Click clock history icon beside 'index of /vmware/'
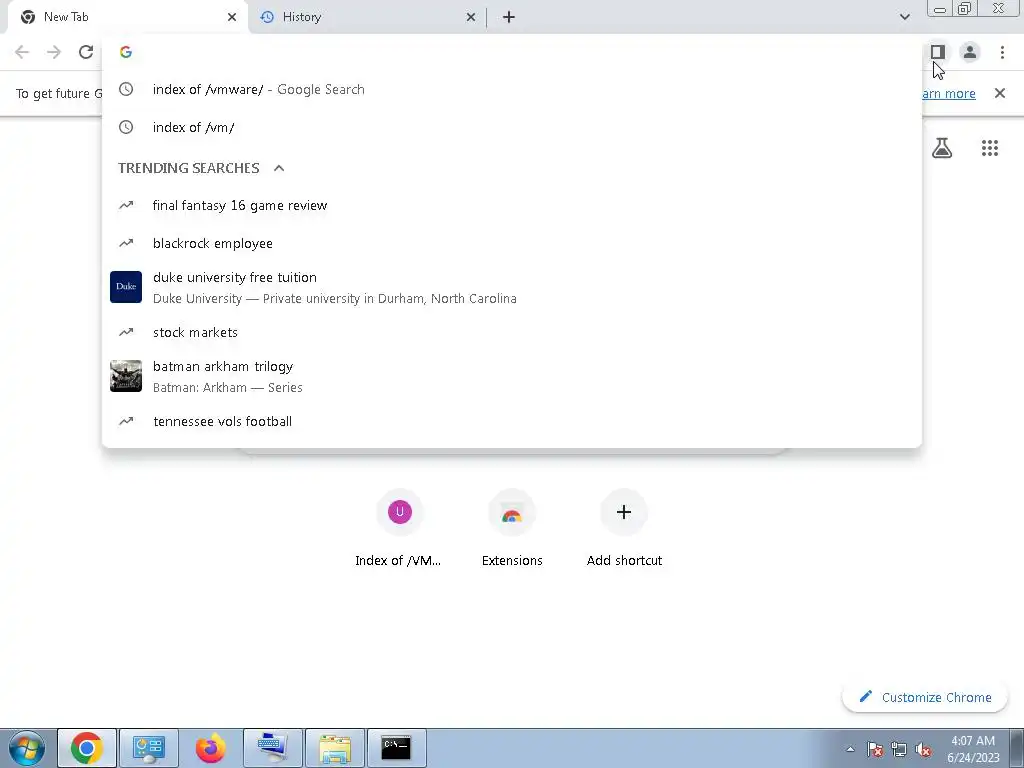The image size is (1024, 768). point(126,89)
